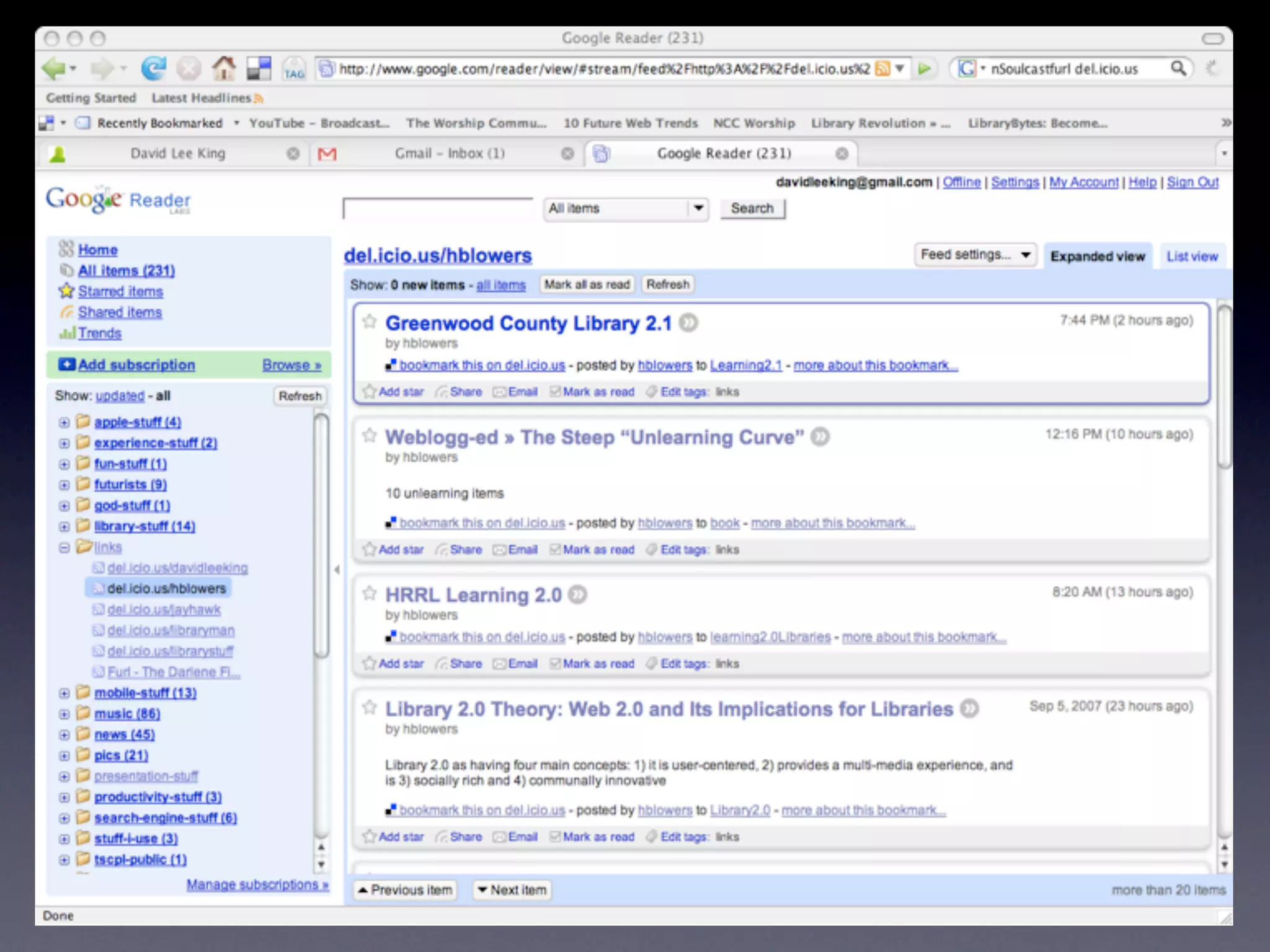Switch to the David Lee King browser tab
The height and width of the screenshot is (952, 1270).
(x=177, y=154)
